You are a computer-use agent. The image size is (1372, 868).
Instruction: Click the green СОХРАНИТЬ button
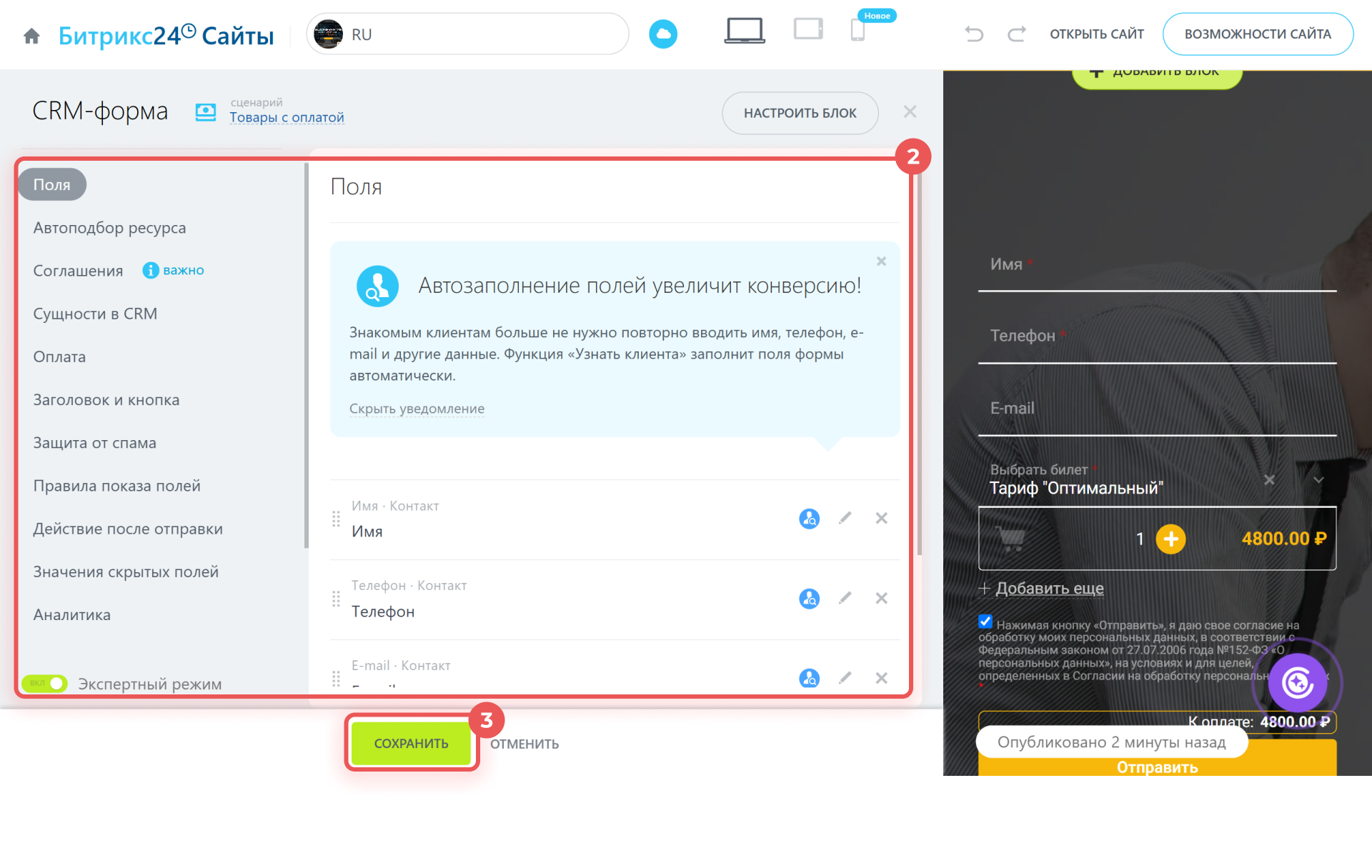(411, 743)
